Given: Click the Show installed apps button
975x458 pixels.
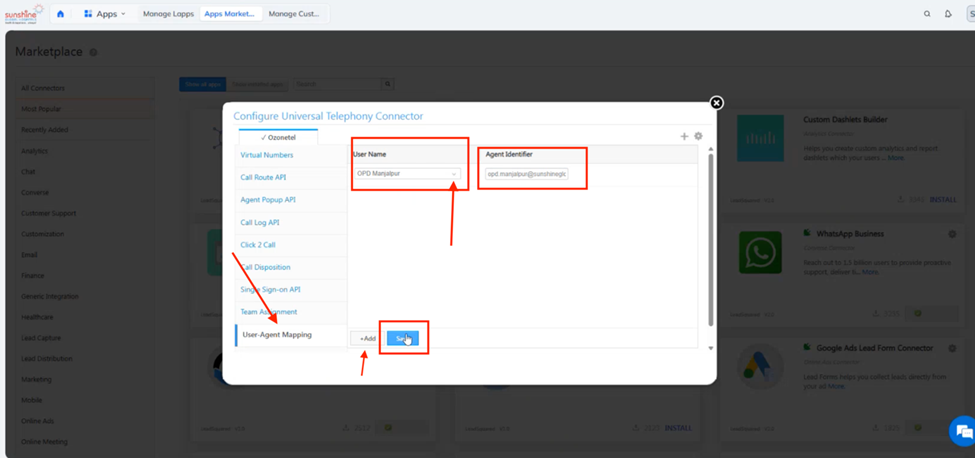Looking at the screenshot, I should (257, 84).
